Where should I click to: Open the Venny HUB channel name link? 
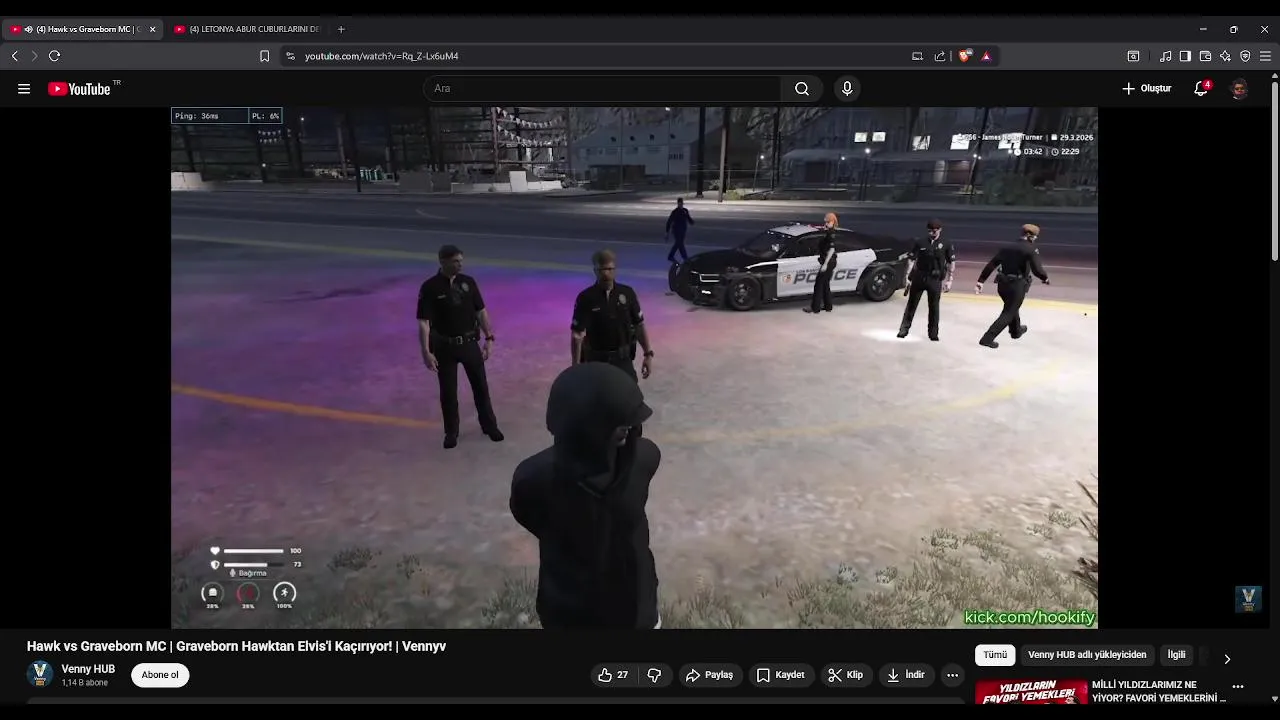click(x=88, y=669)
